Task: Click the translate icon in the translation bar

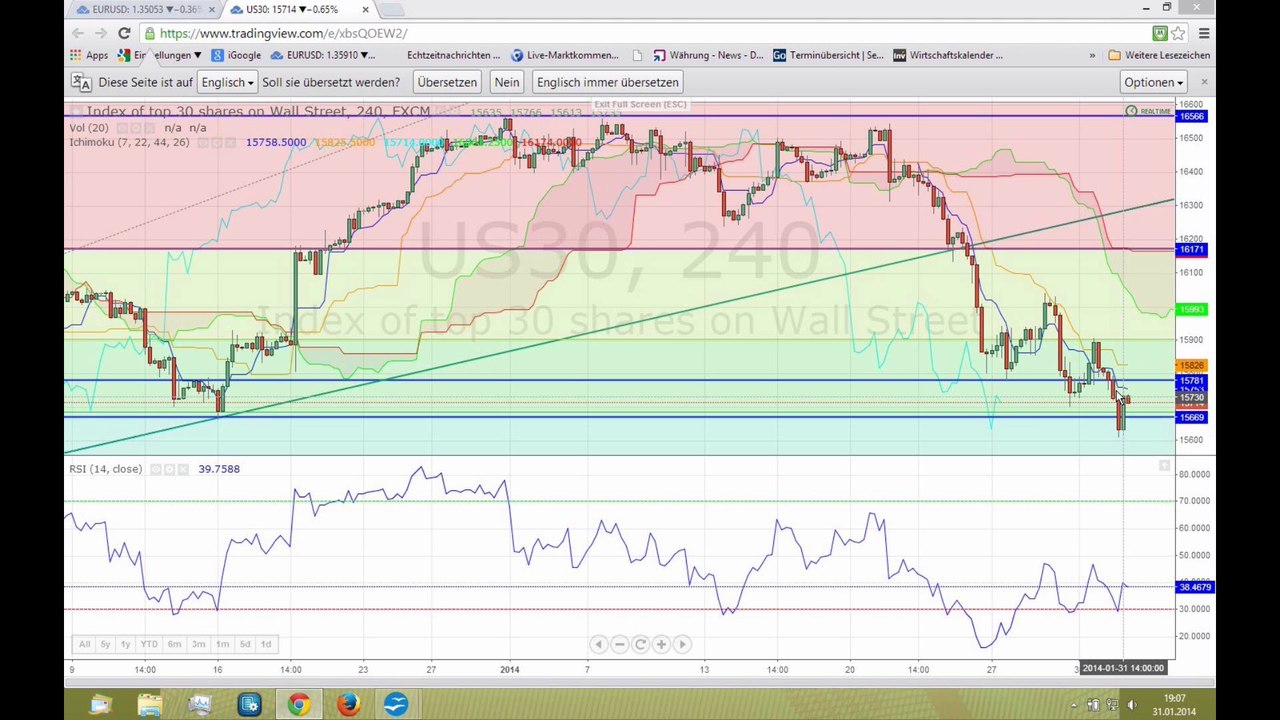Action: click(81, 82)
